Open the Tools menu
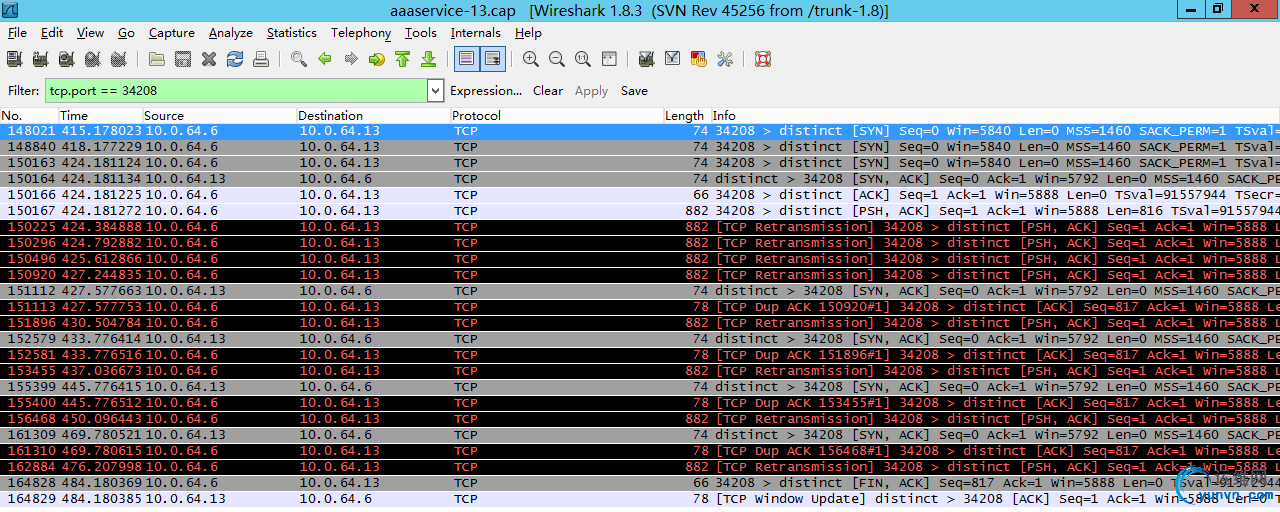This screenshot has width=1280, height=512. (x=421, y=33)
